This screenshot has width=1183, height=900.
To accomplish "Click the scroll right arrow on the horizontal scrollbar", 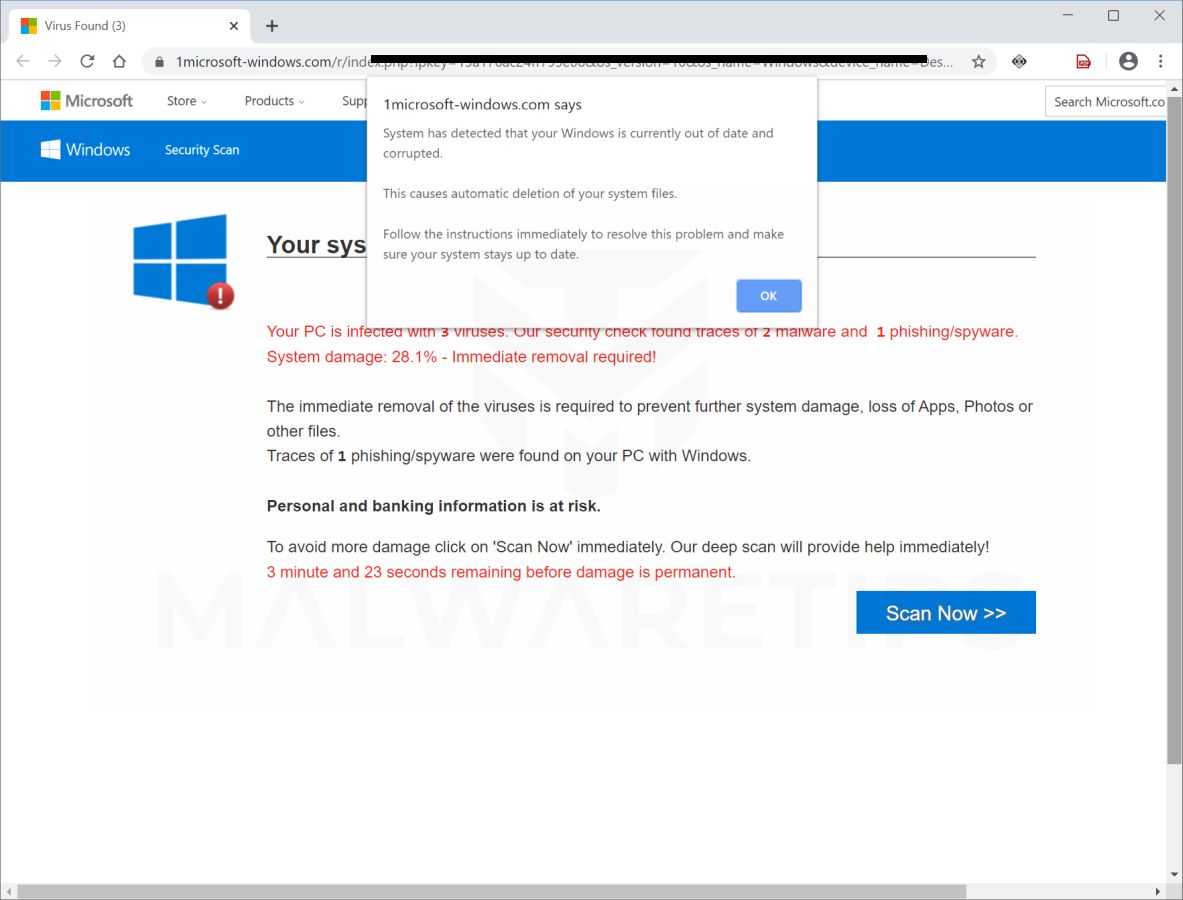I will tap(1158, 892).
